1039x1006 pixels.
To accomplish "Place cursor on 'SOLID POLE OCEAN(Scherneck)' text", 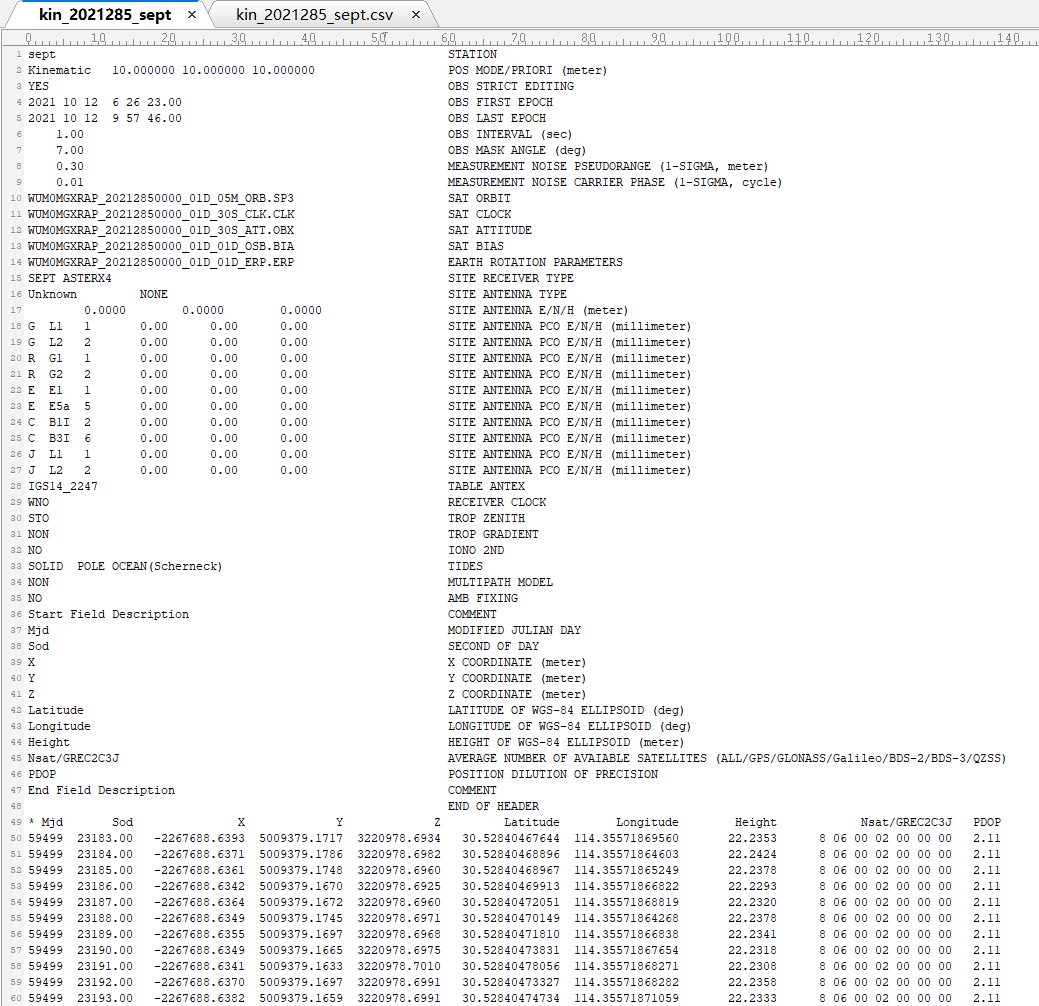I will click(125, 566).
